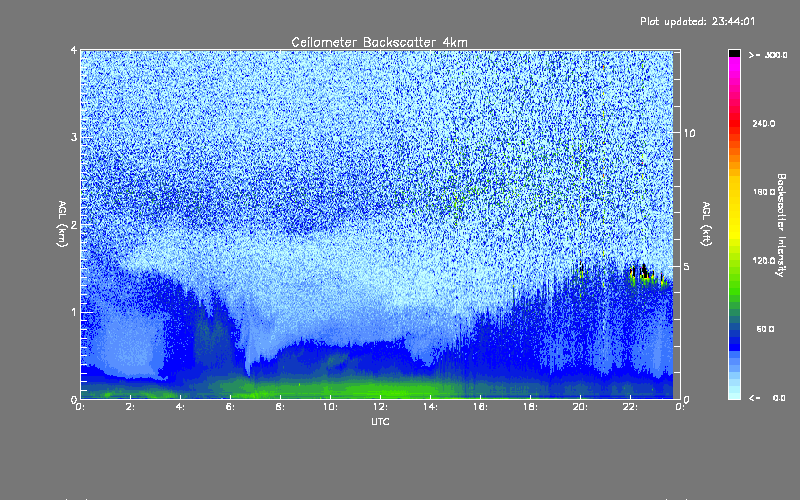This screenshot has height=500, width=800.
Task: Click the '2:' tick label on the UTC axis
Action: (x=130, y=407)
